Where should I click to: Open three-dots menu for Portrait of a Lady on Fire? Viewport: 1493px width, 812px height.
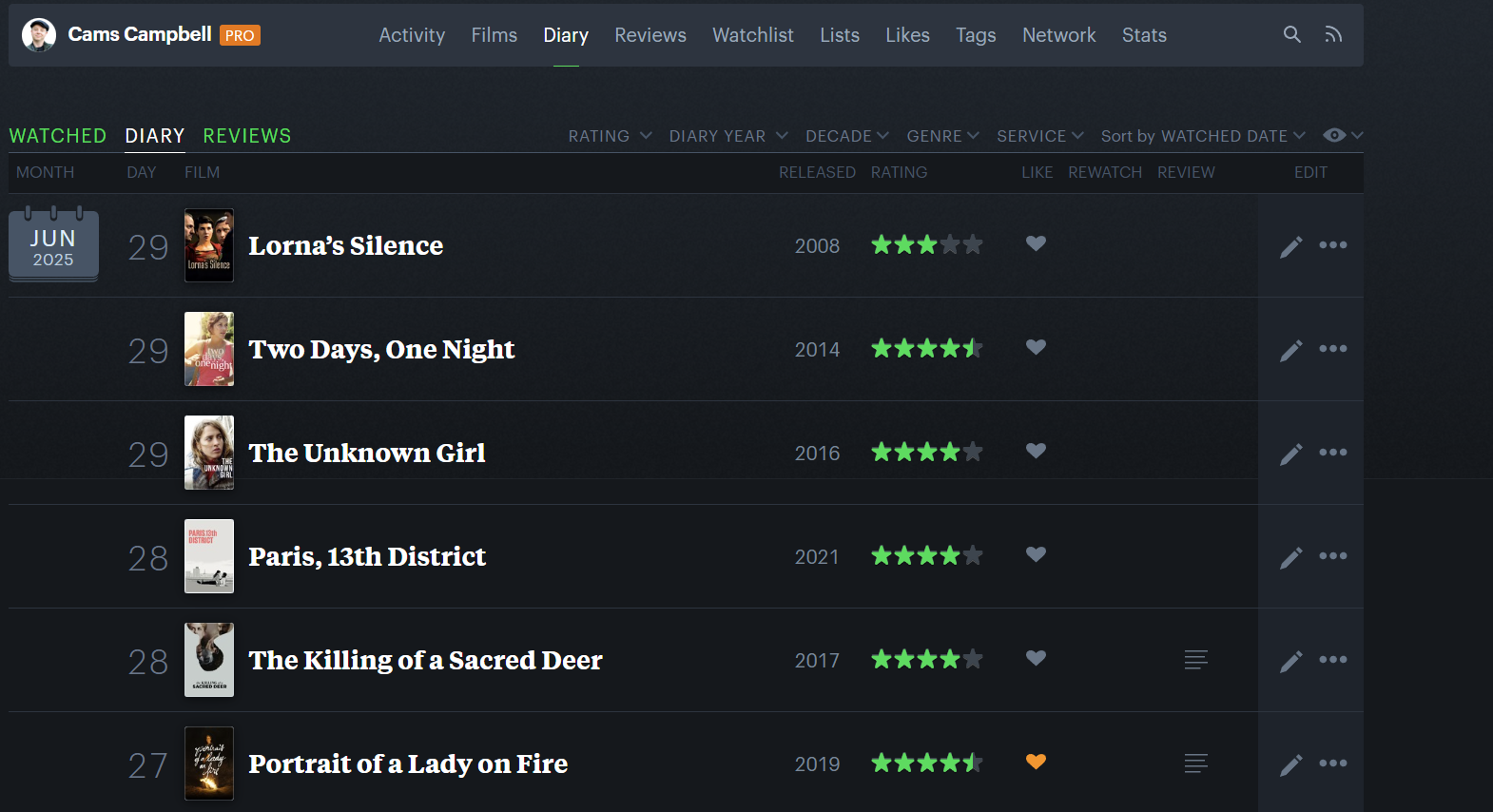click(1332, 764)
